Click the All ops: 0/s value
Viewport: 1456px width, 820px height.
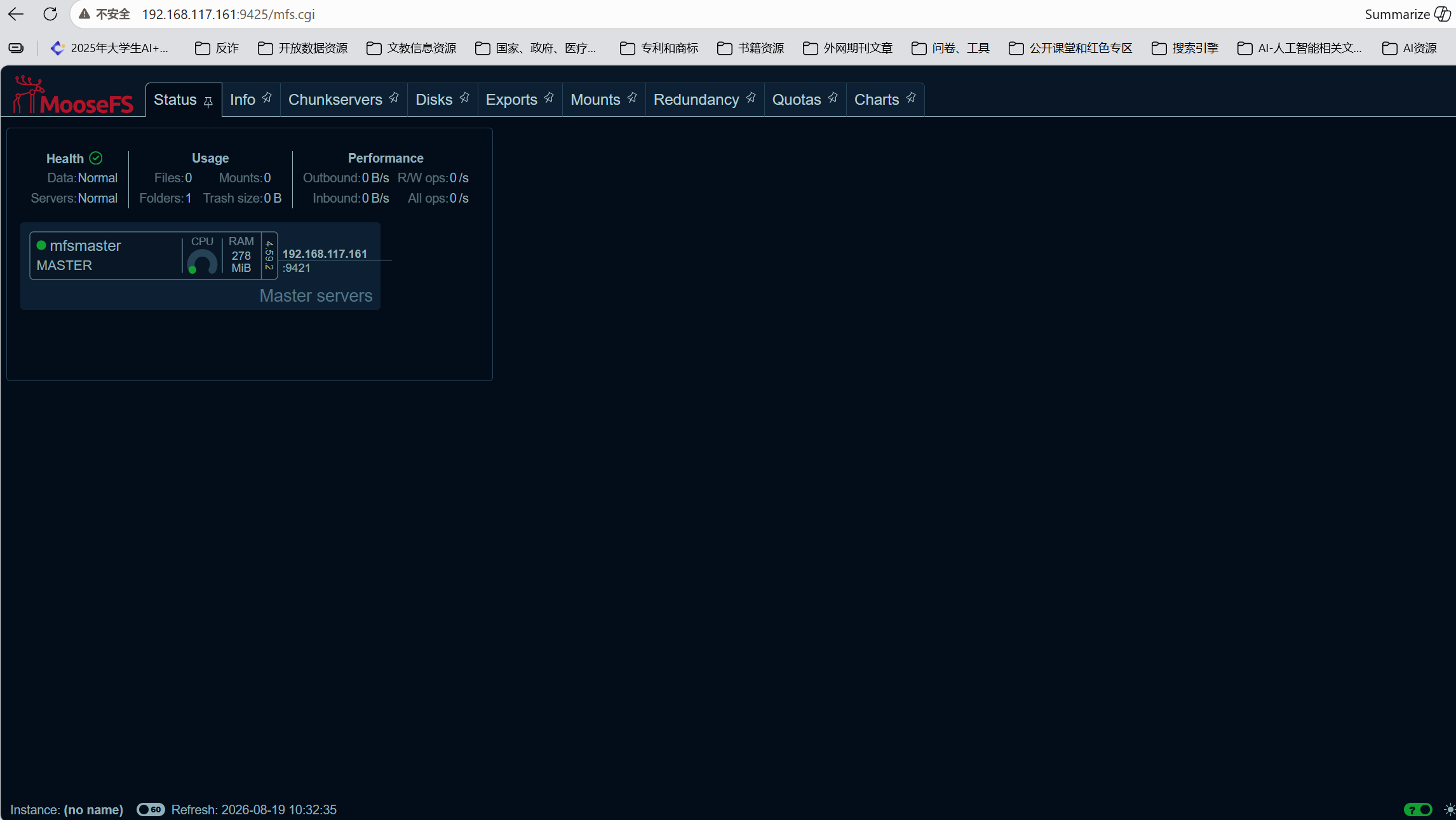pyautogui.click(x=438, y=198)
